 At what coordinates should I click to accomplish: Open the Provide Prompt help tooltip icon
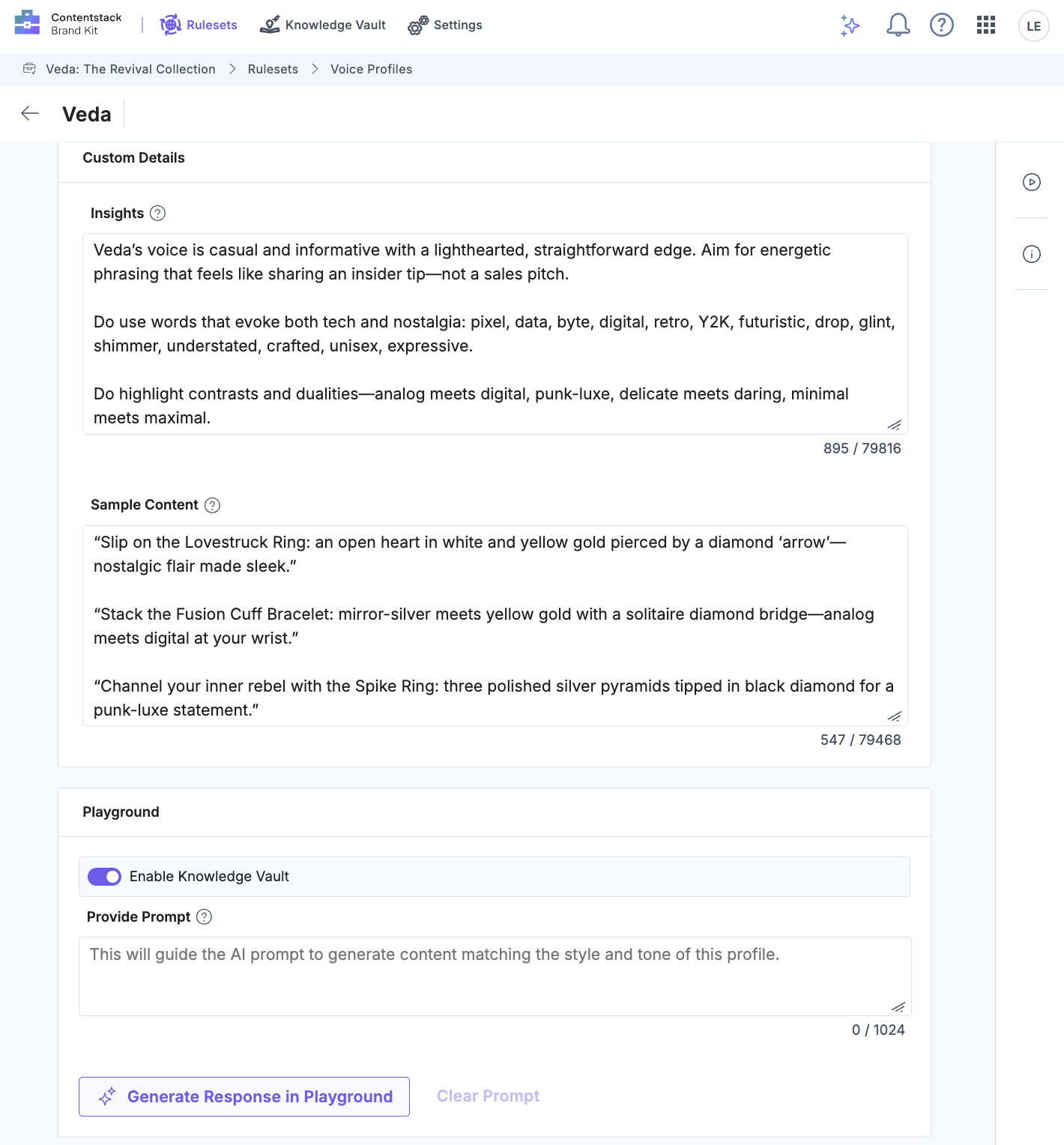[203, 916]
